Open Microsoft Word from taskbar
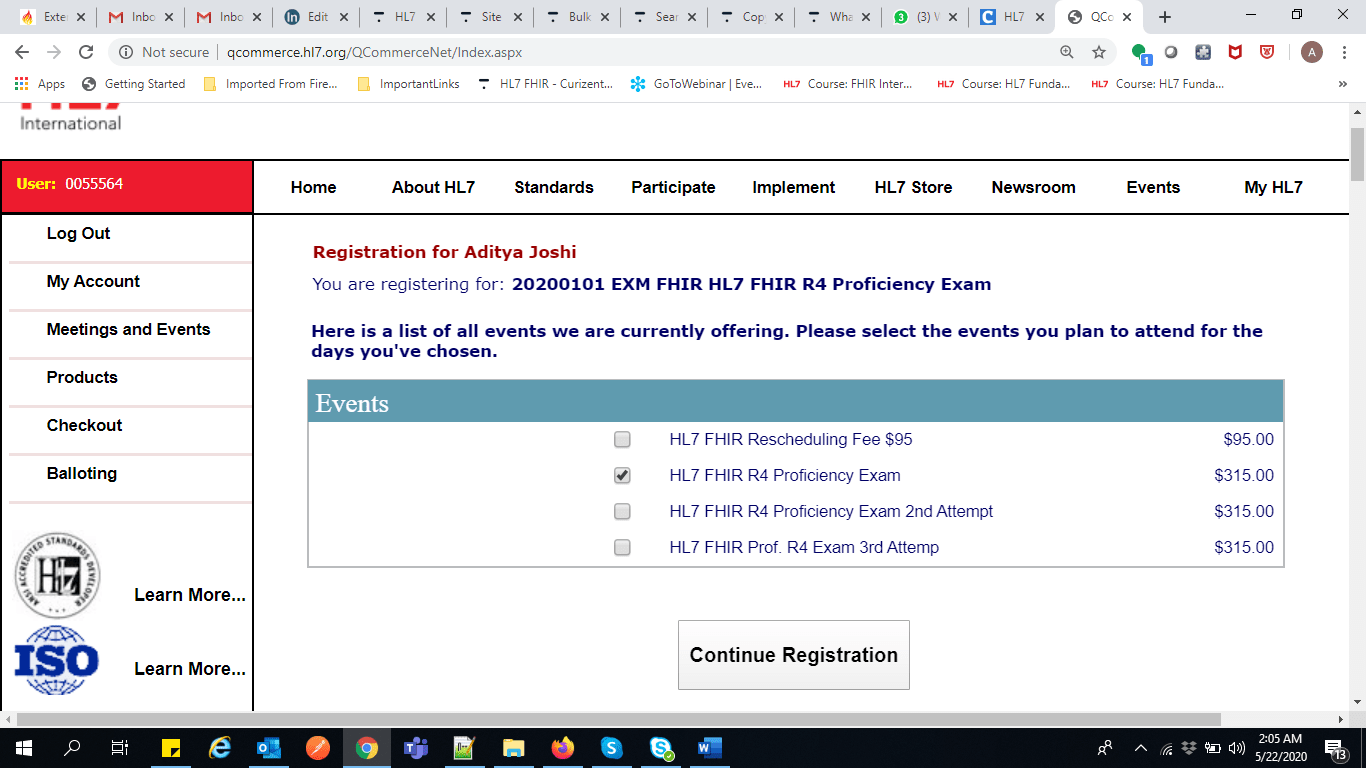Screen dimensions: 1366x768 (x=710, y=748)
